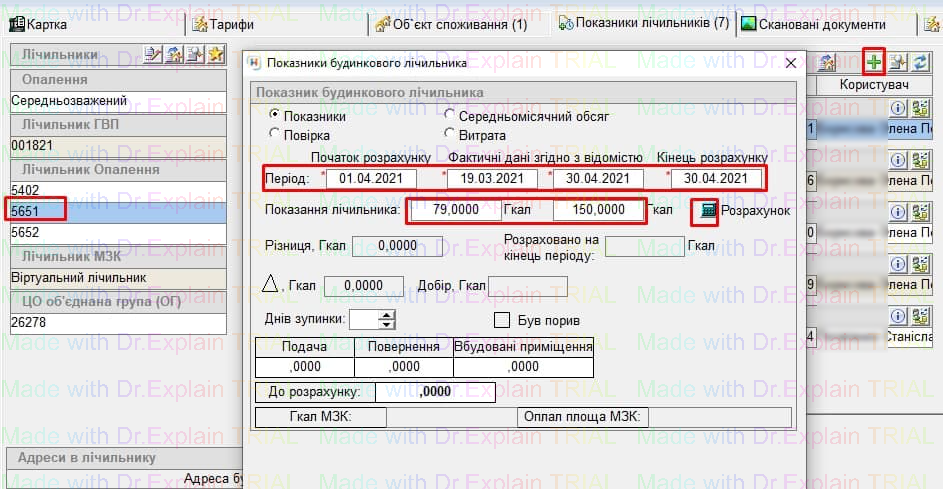Click the Розрахунок calculator icon

click(709, 211)
